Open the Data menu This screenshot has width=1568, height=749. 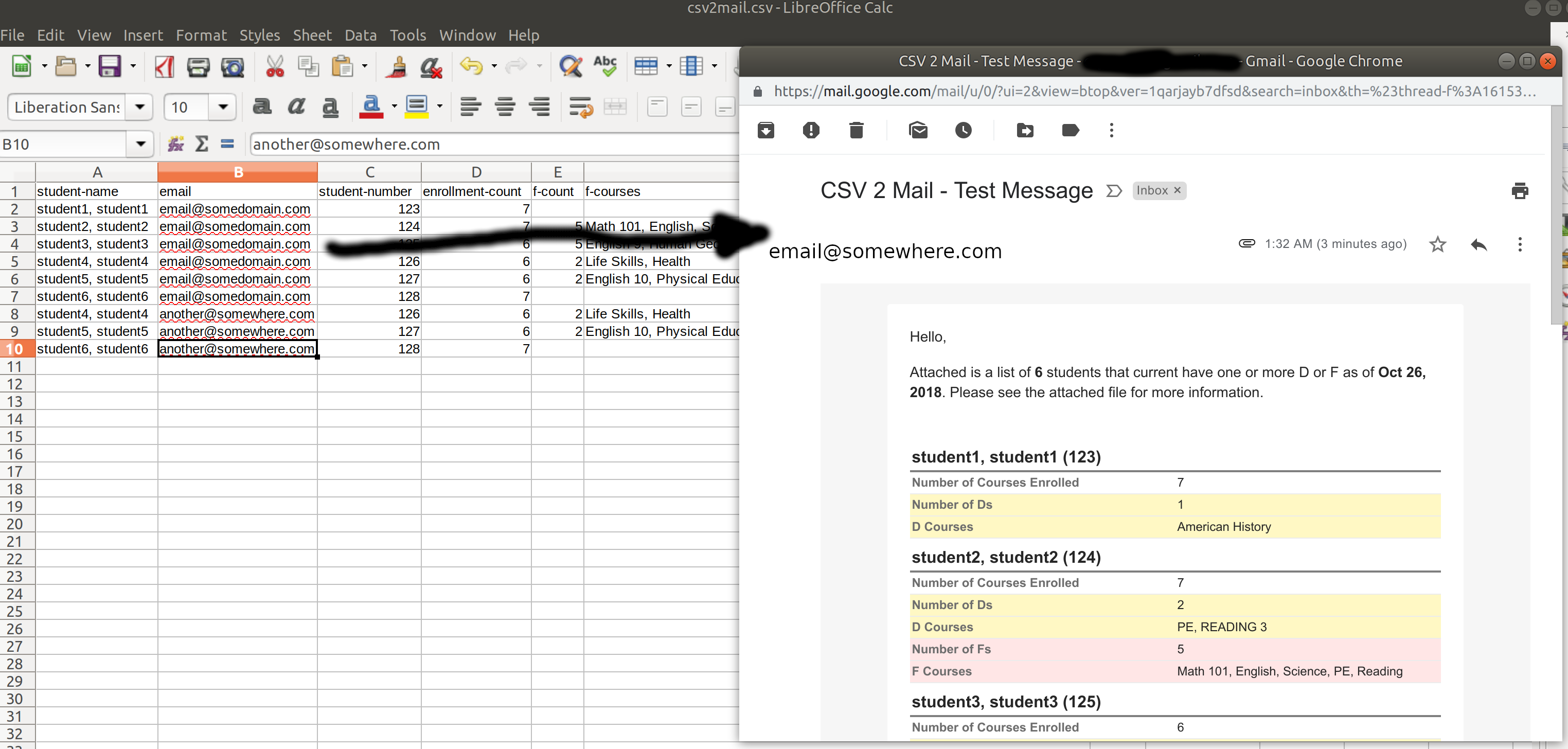360,35
